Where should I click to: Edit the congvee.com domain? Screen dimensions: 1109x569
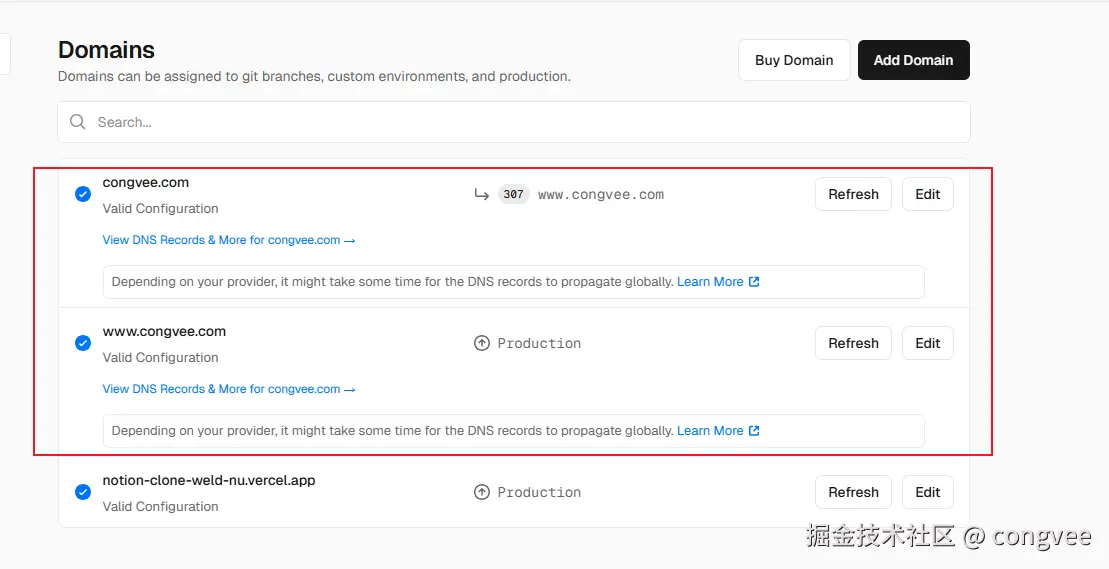click(x=927, y=194)
